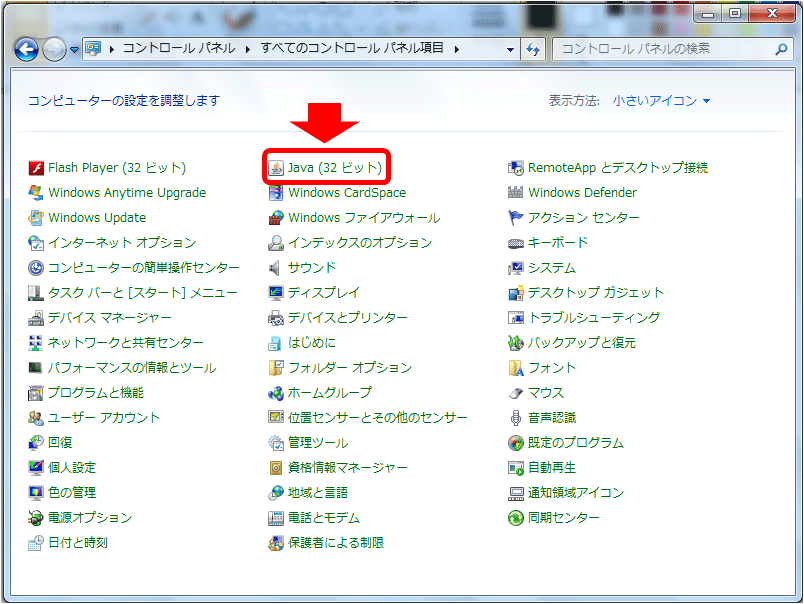Open the デバイス マネージャー icon
The image size is (804, 604).
tap(36, 318)
